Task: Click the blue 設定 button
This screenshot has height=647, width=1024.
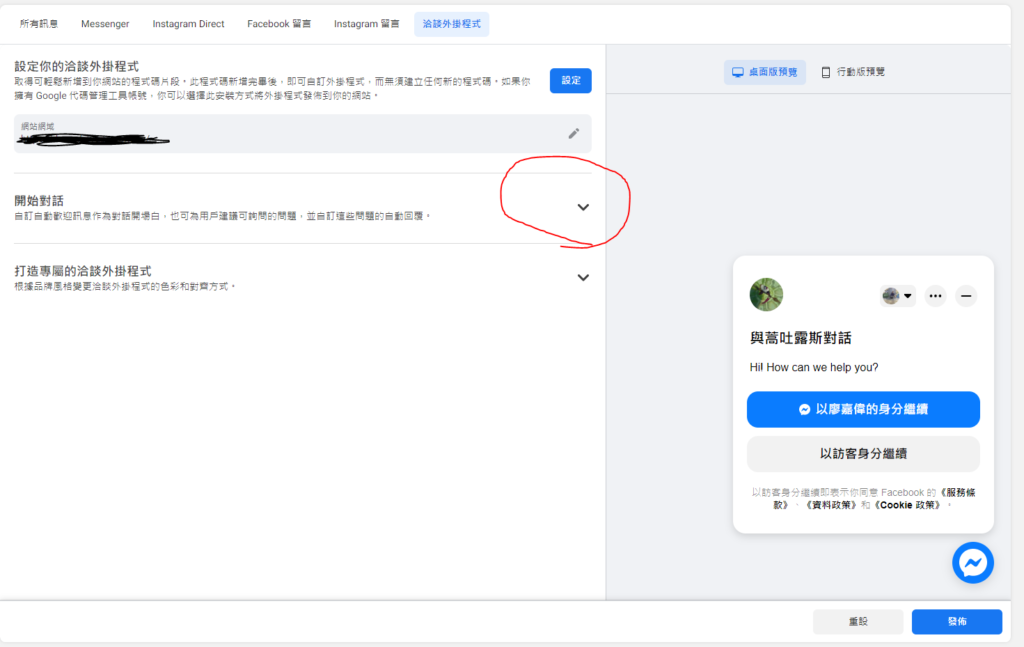Action: click(x=570, y=81)
